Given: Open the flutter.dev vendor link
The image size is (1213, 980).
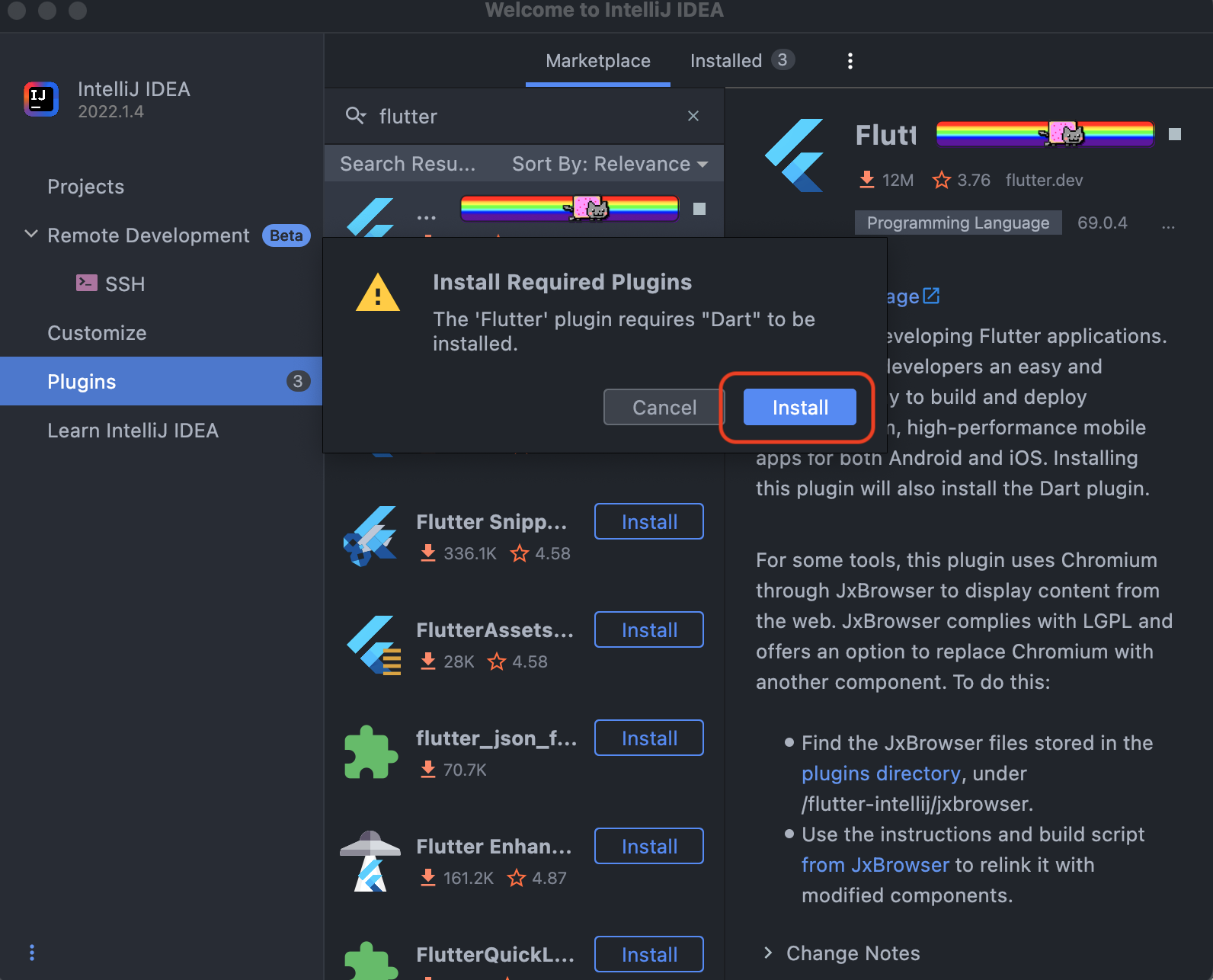Looking at the screenshot, I should coord(1044,180).
